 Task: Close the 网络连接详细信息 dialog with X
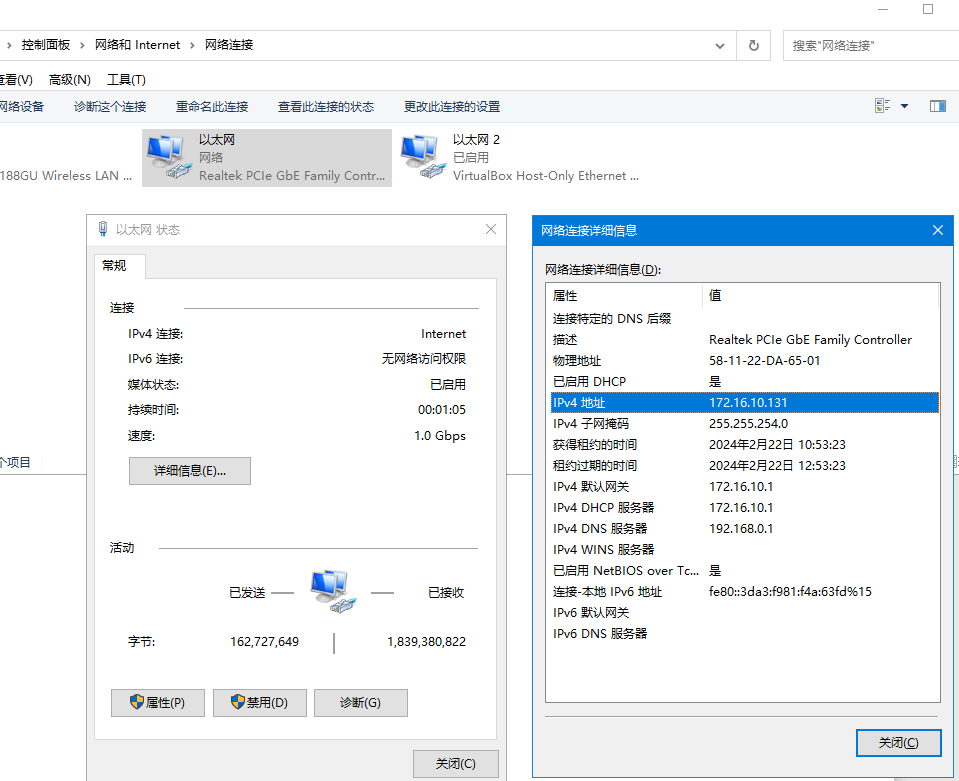937,230
